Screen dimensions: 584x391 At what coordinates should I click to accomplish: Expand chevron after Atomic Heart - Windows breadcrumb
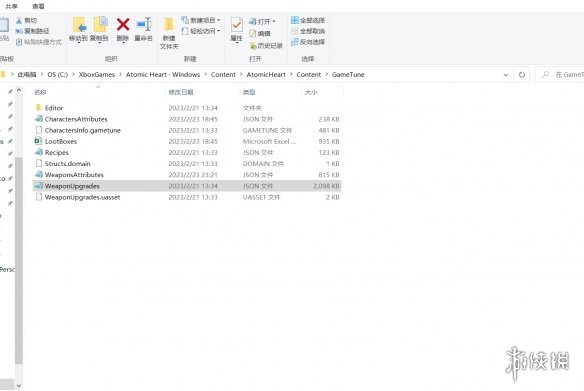205,74
